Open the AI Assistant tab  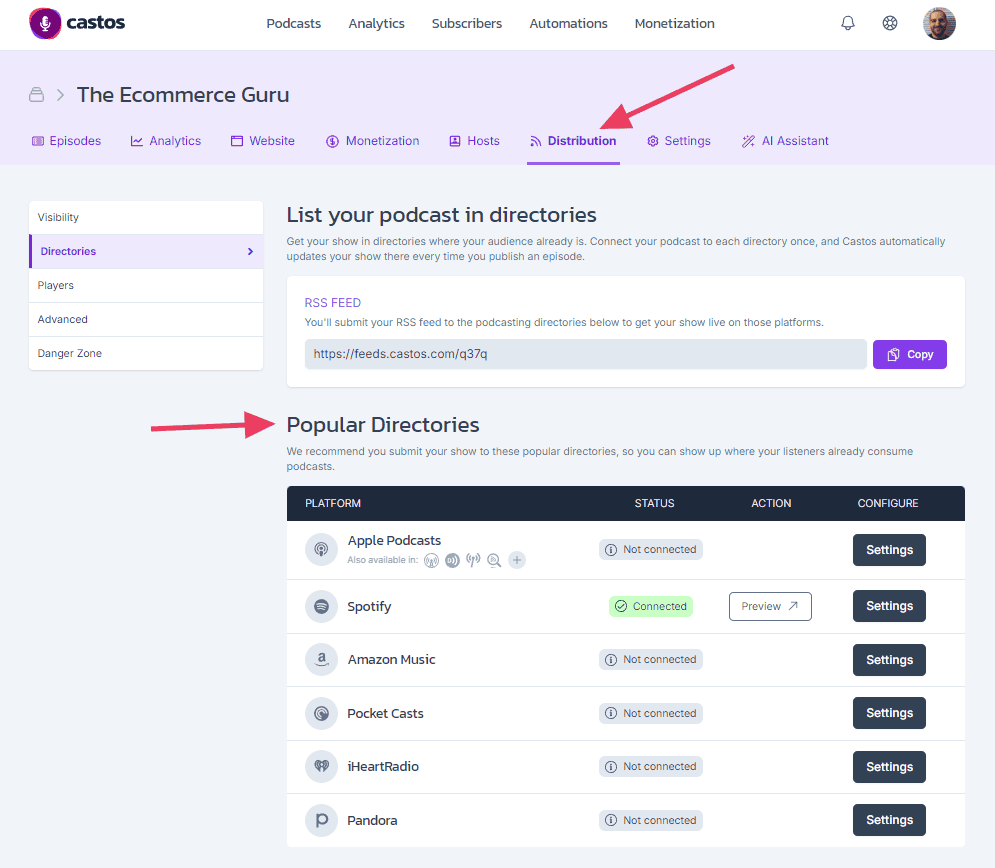pyautogui.click(x=785, y=141)
